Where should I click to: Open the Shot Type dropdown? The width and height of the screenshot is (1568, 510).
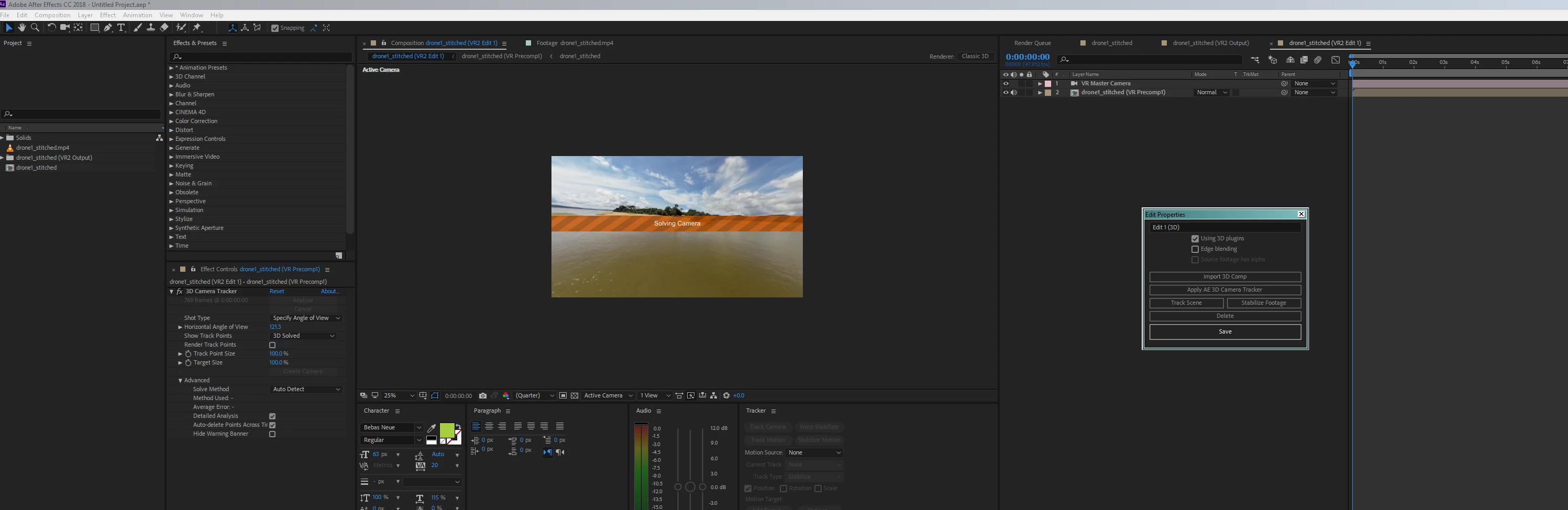coord(305,318)
